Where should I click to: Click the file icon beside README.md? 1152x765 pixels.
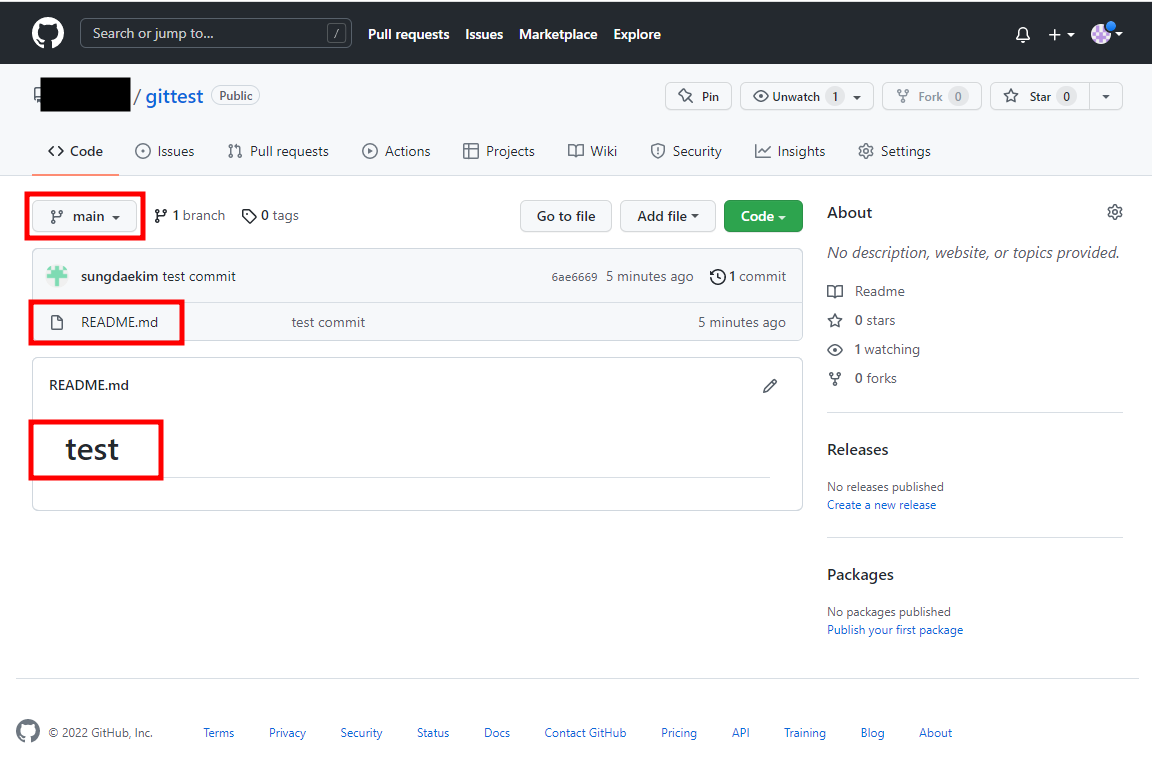pyautogui.click(x=57, y=323)
